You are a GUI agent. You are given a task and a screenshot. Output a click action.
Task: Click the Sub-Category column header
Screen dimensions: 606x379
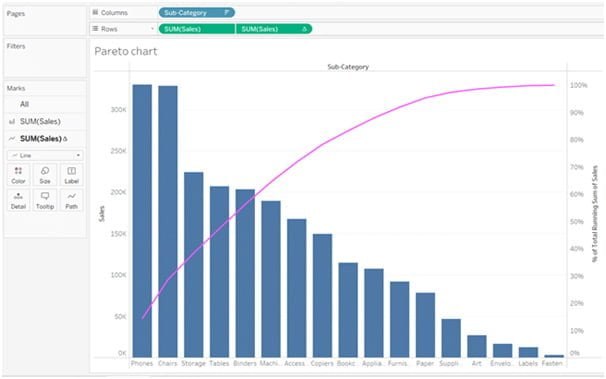click(x=348, y=67)
